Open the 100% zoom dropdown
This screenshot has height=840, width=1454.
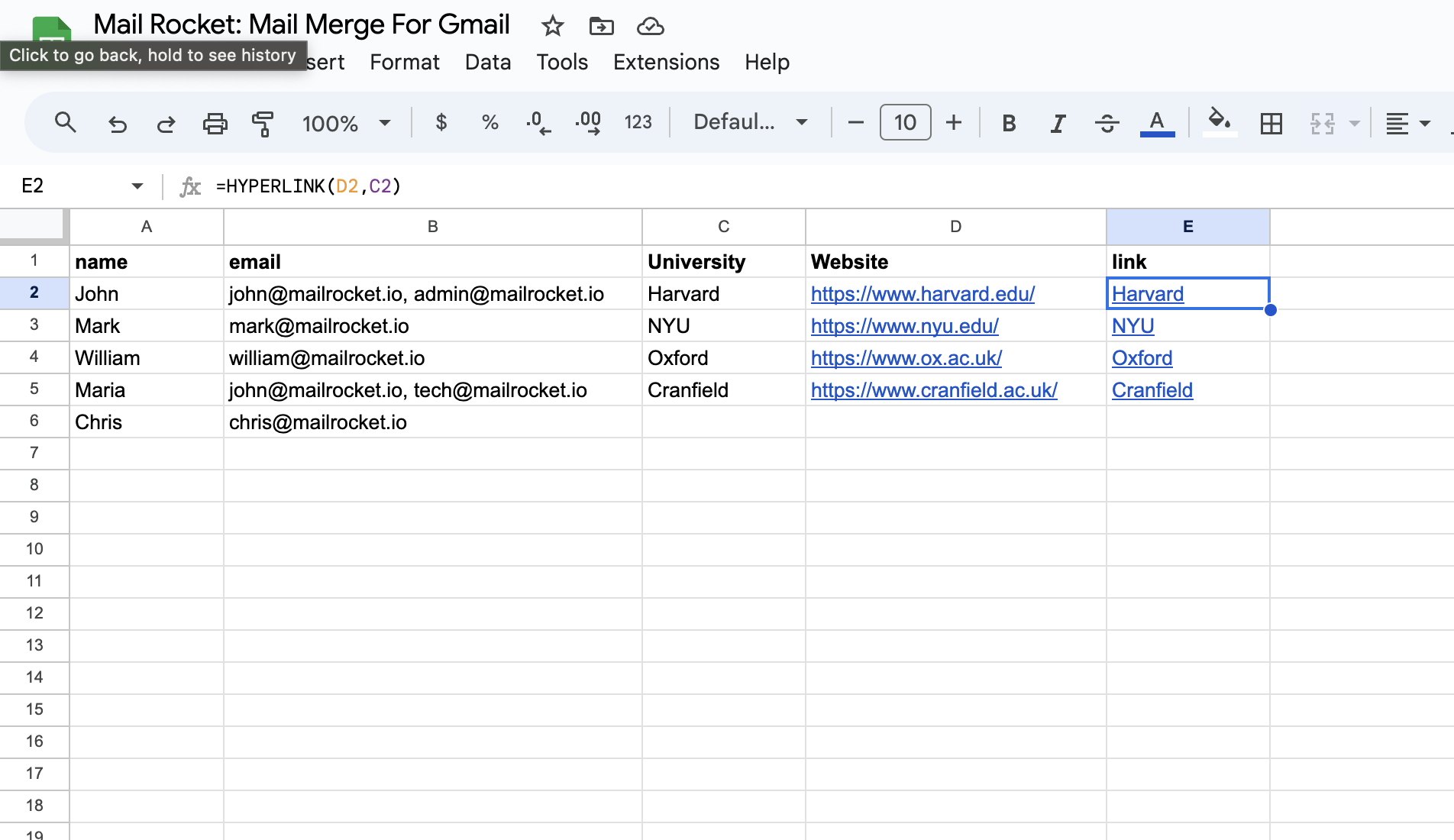(346, 123)
